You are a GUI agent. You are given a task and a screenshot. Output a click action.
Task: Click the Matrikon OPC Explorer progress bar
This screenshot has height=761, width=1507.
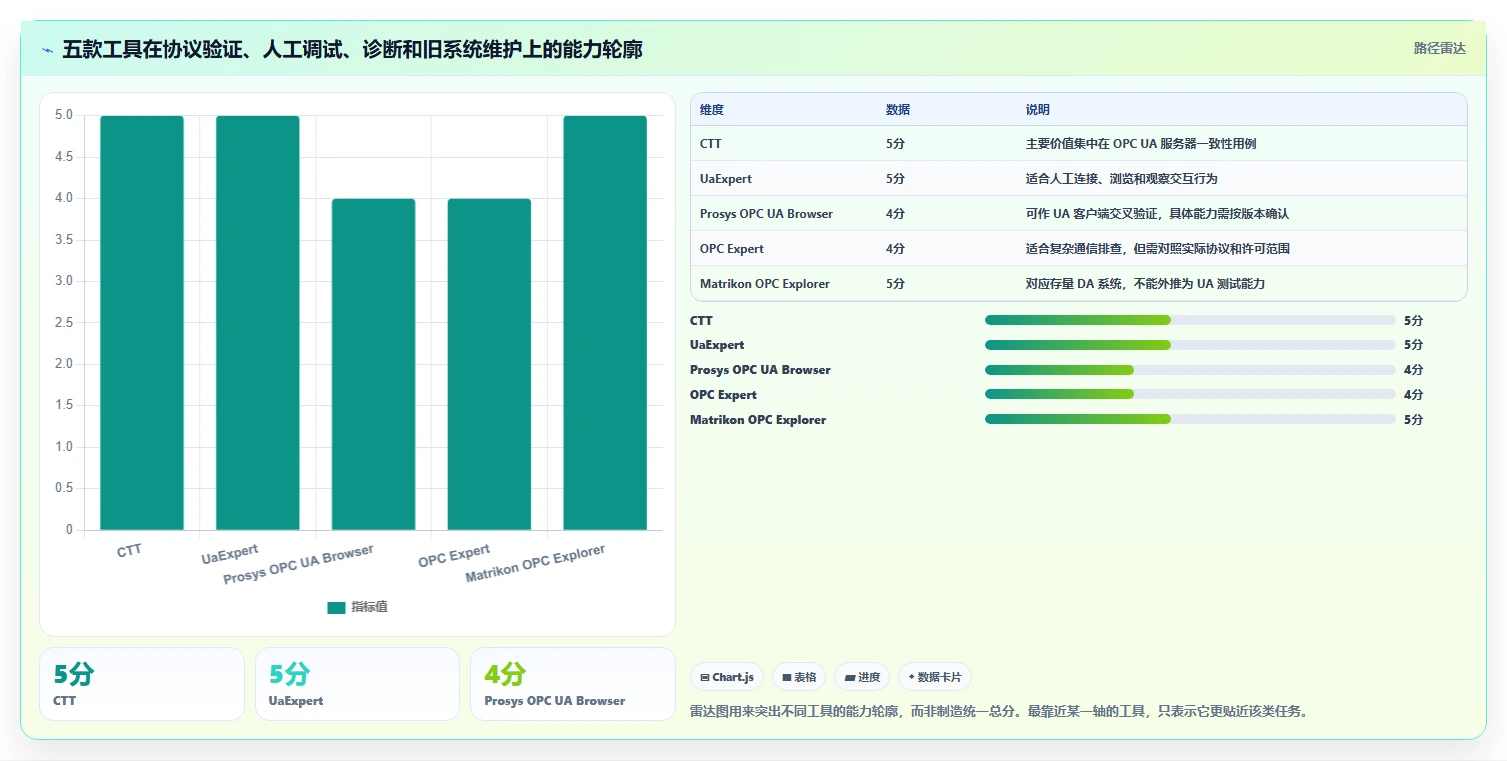[x=1190, y=419]
